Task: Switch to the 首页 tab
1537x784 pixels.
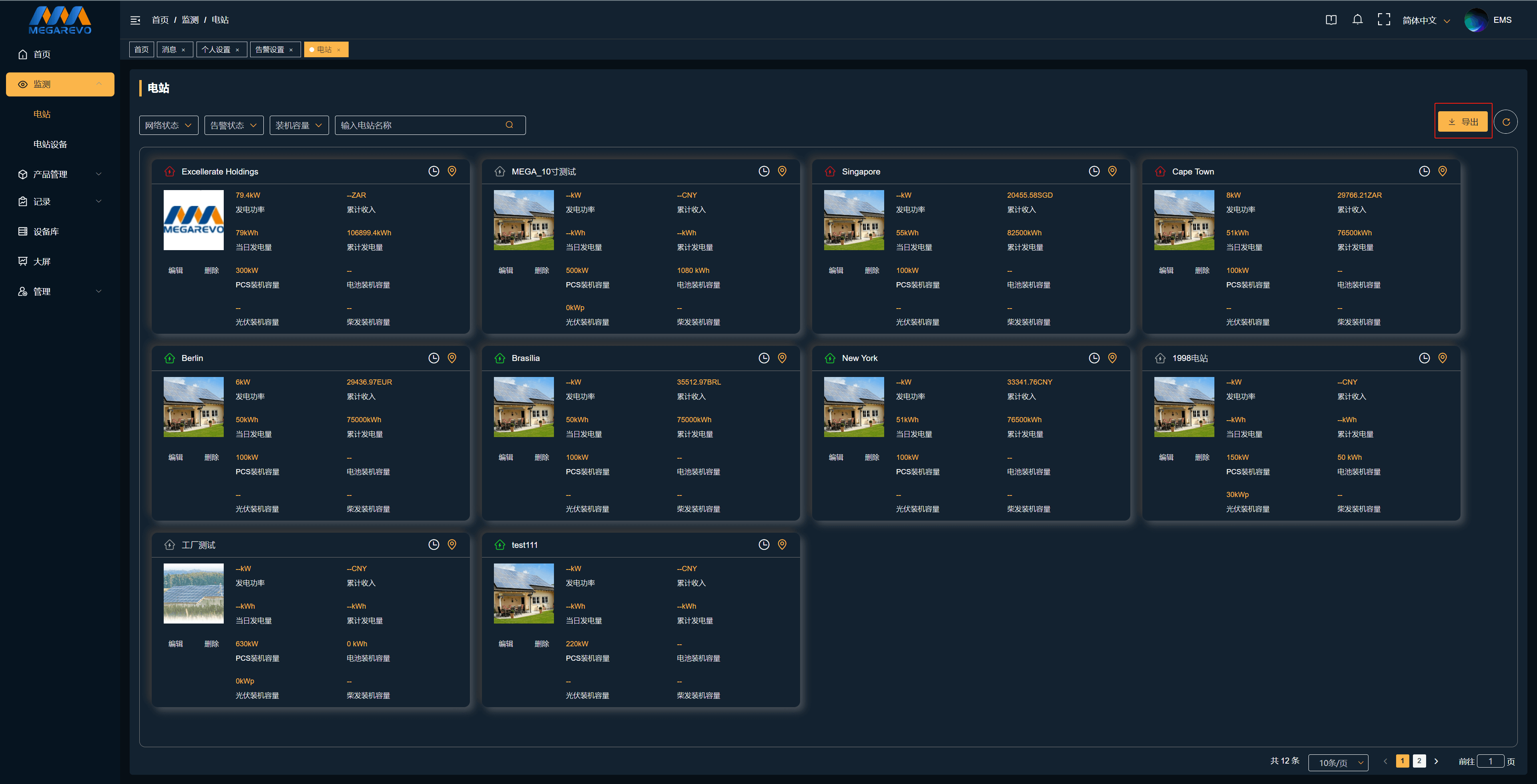Action: coord(141,50)
